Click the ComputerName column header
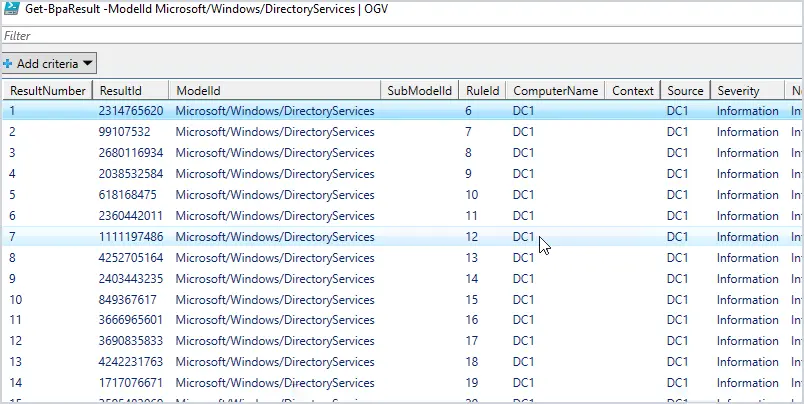This screenshot has height=404, width=804. coord(556,91)
